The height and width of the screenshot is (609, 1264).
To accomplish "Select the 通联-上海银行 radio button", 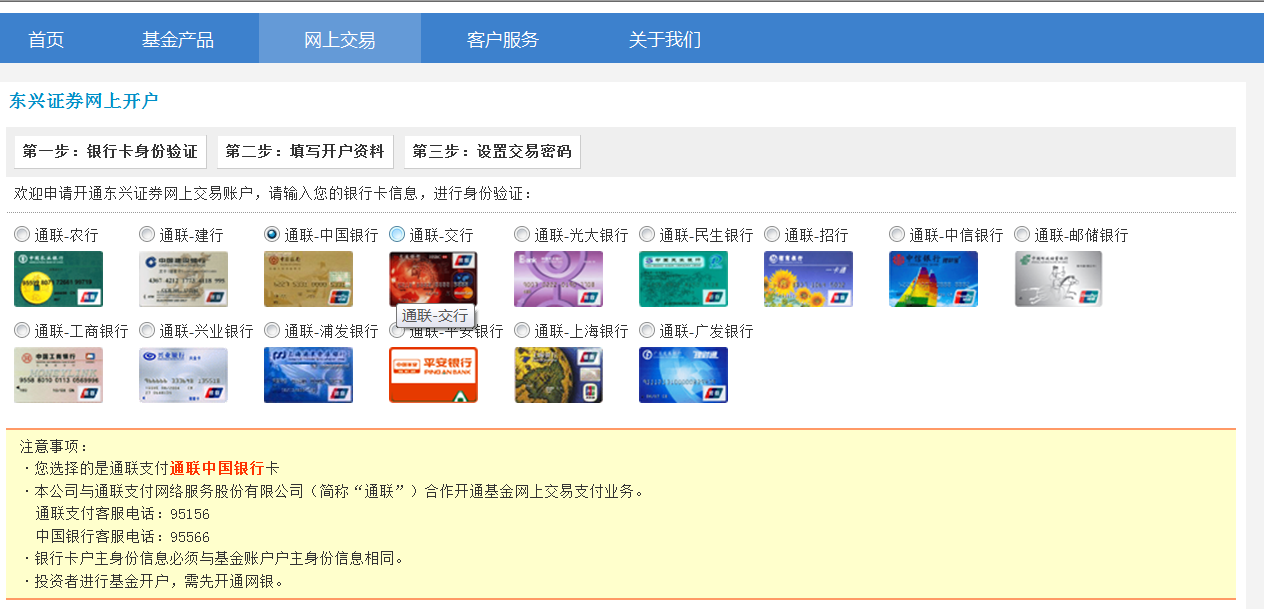I will (x=522, y=330).
